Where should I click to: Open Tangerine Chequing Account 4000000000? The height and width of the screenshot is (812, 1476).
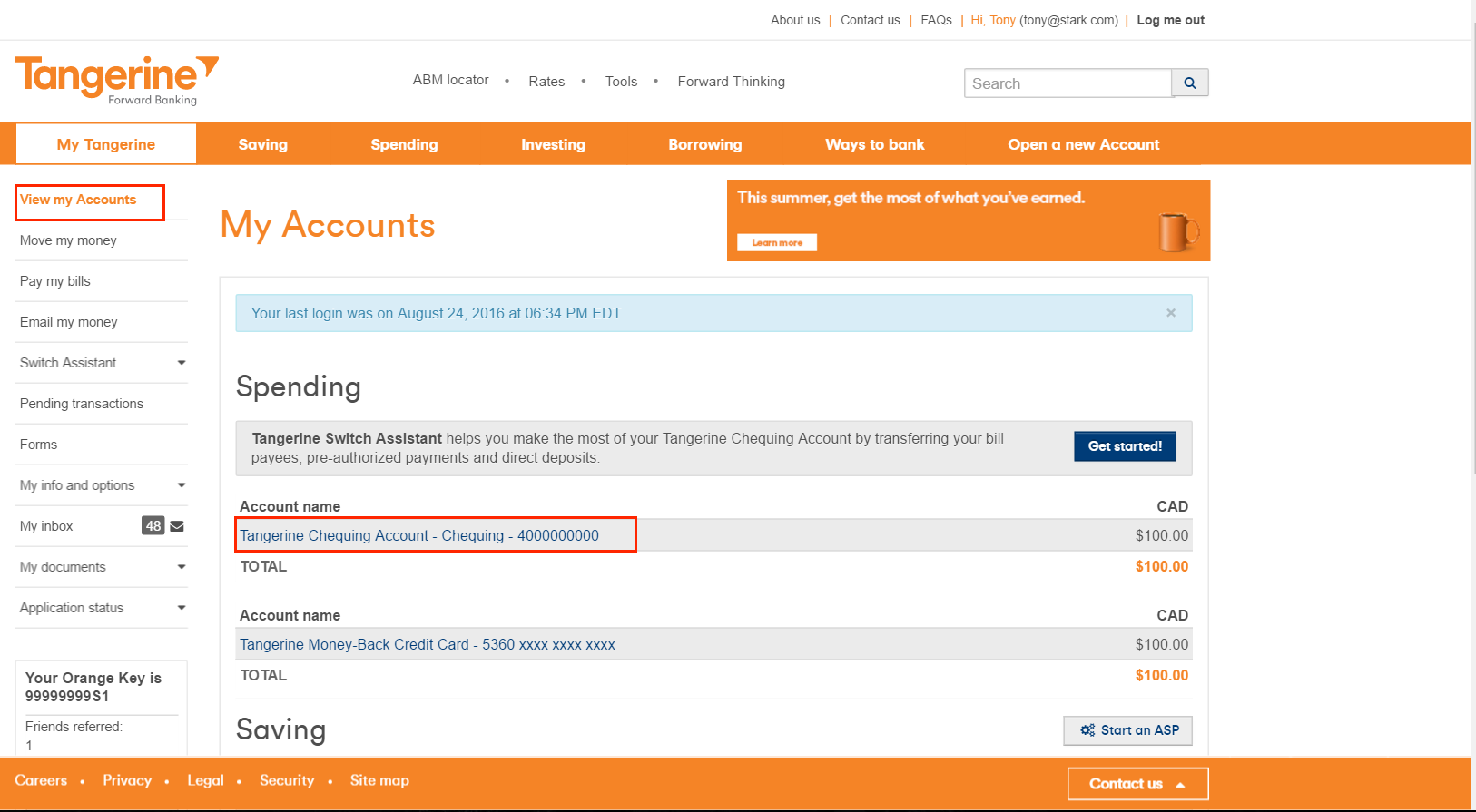419,535
